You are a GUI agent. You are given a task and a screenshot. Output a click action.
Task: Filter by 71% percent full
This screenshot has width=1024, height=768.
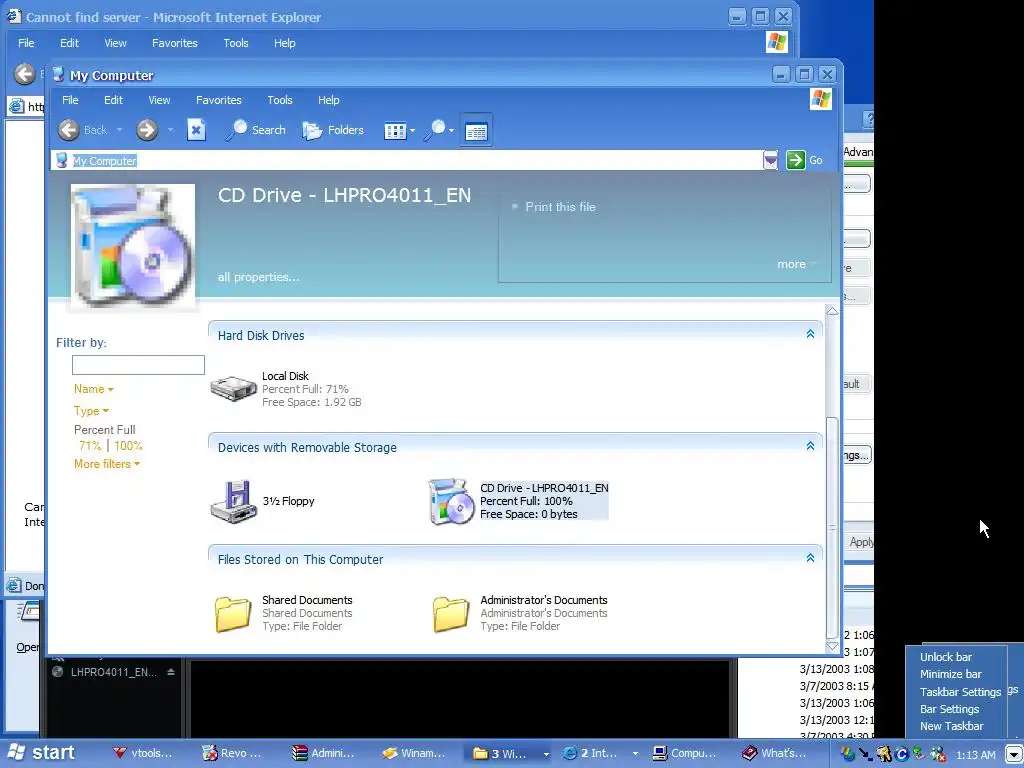pyautogui.click(x=90, y=445)
